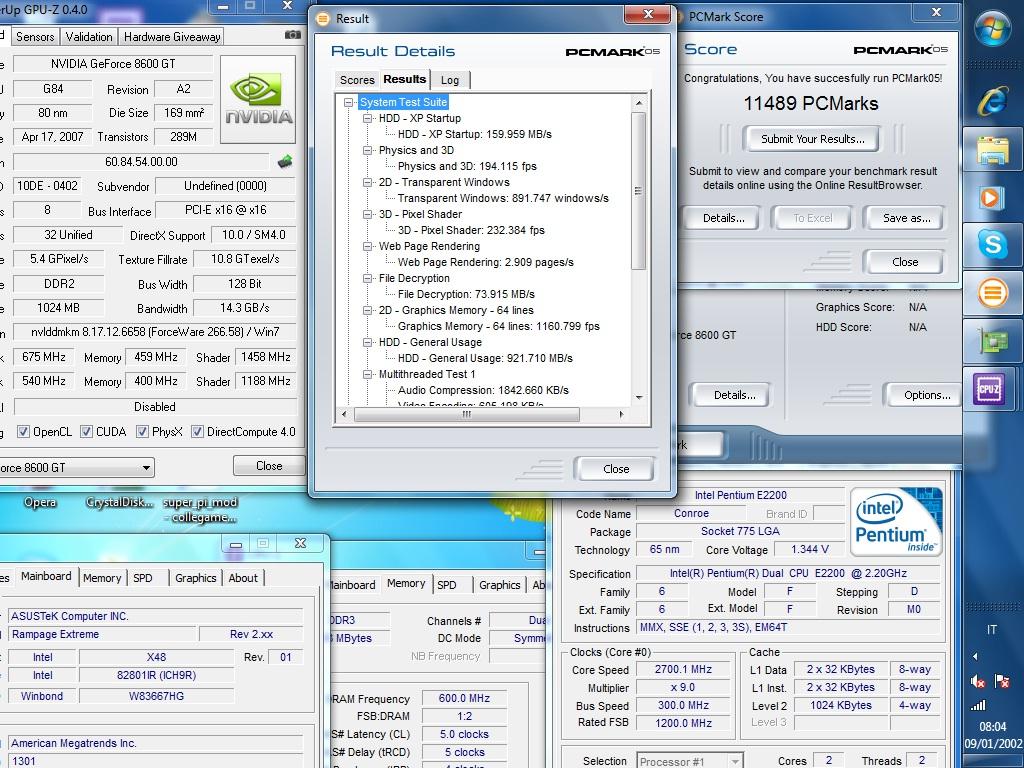Screen dimensions: 1024x768
Task: Click the network signal tray icon
Action: click(978, 705)
